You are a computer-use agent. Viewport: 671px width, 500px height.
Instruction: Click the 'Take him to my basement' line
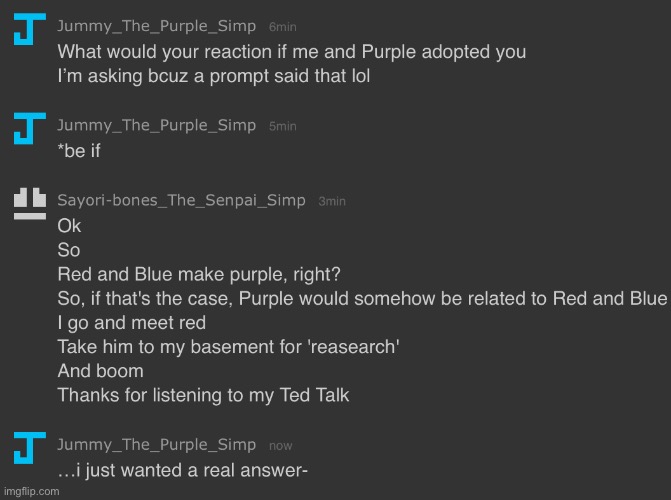pyautogui.click(x=229, y=347)
